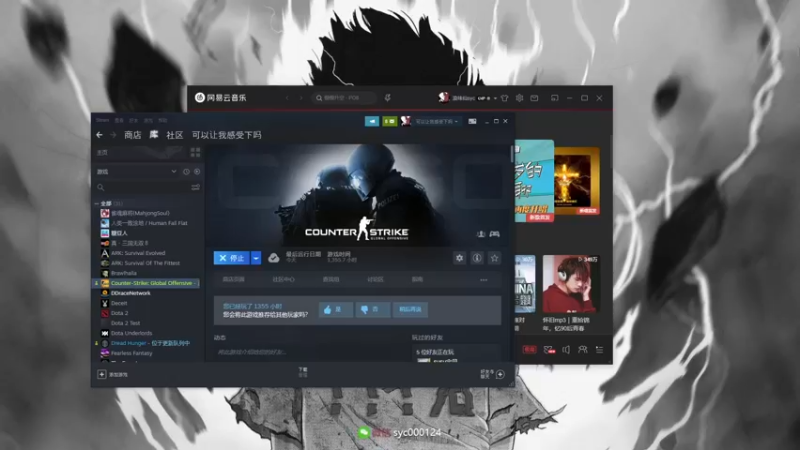Select Dota 2 Test in game list
The image size is (800, 450).
click(x=120, y=323)
